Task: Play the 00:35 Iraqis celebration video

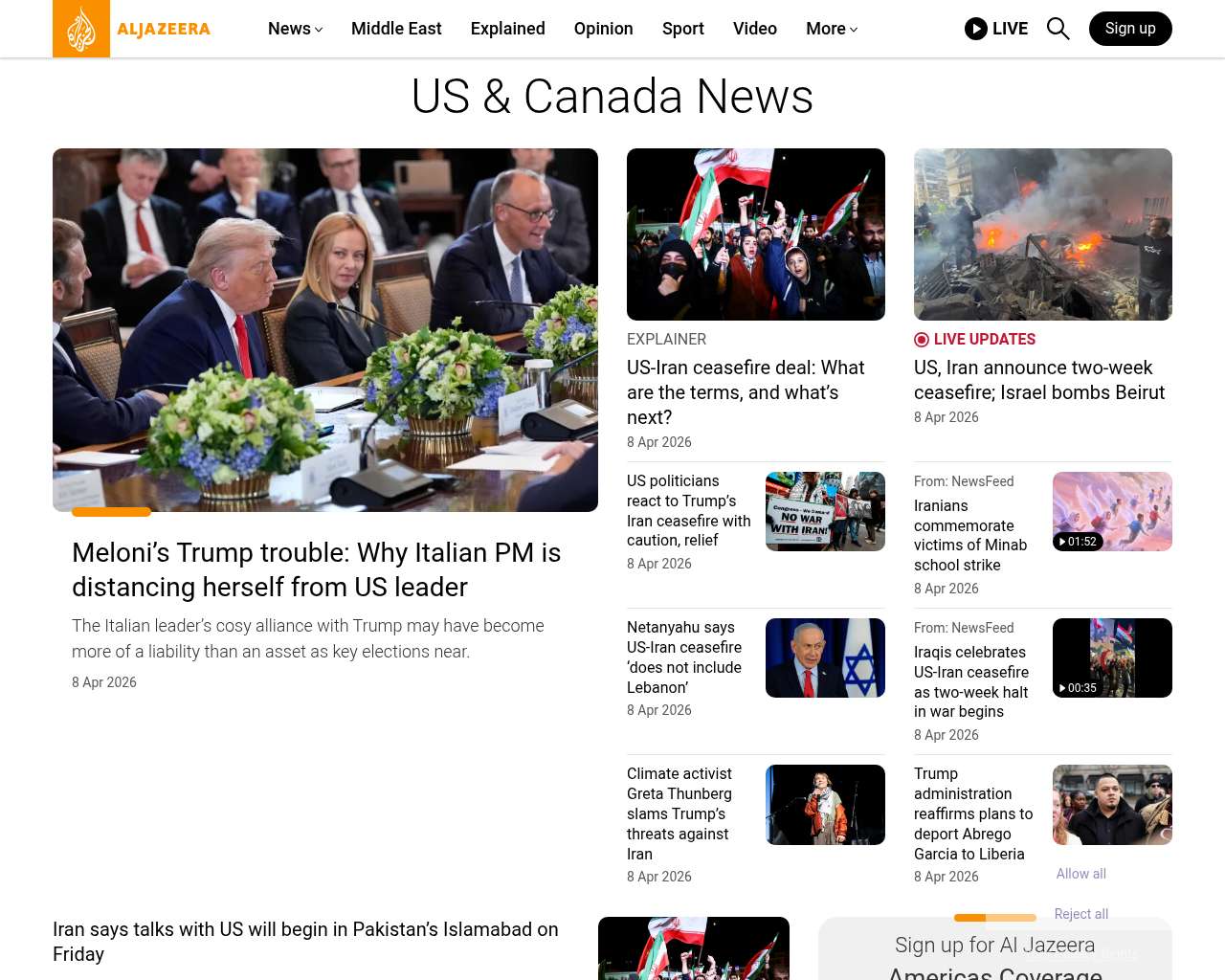Action: tap(1112, 657)
